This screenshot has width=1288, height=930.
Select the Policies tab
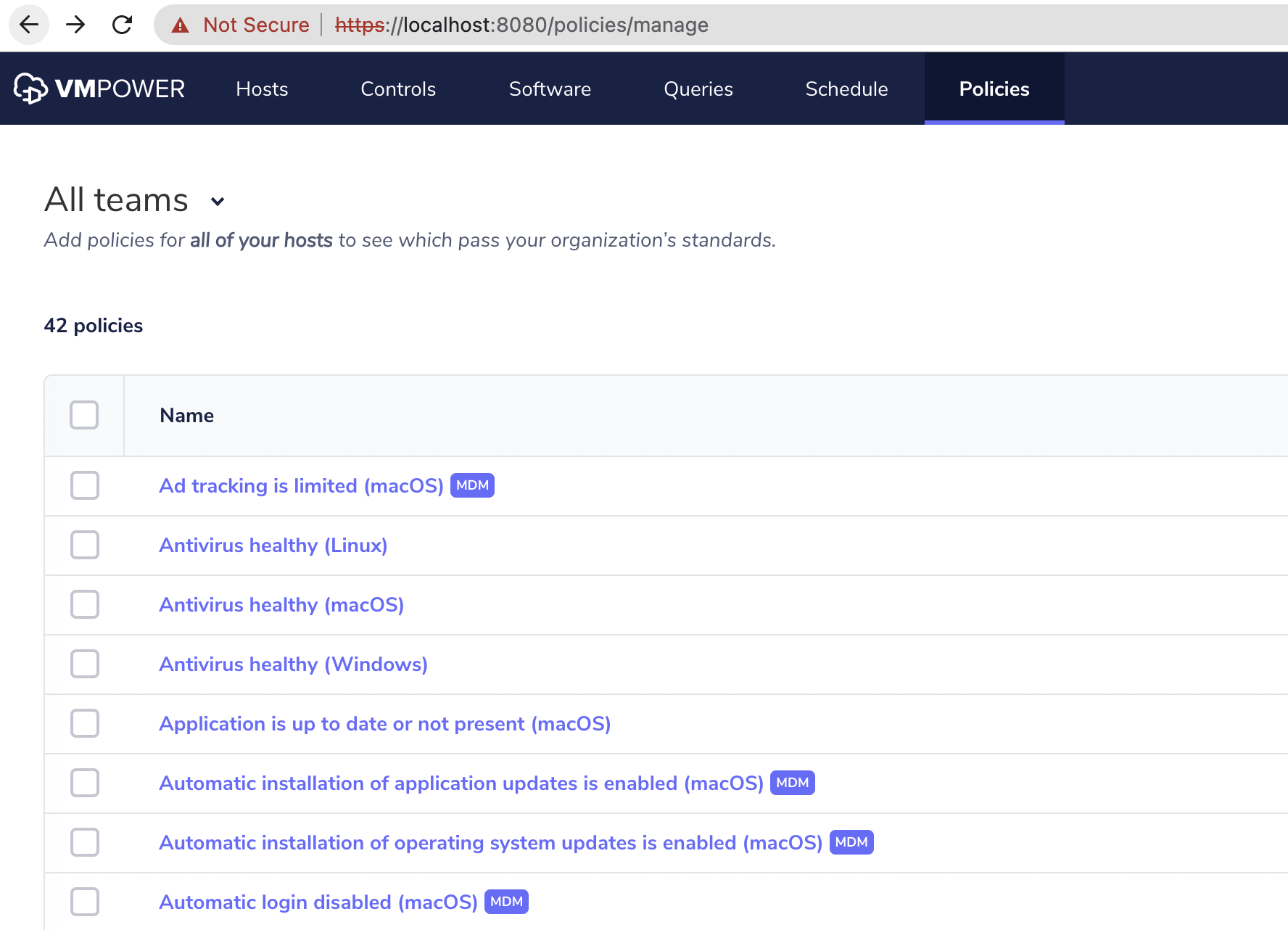coord(994,89)
